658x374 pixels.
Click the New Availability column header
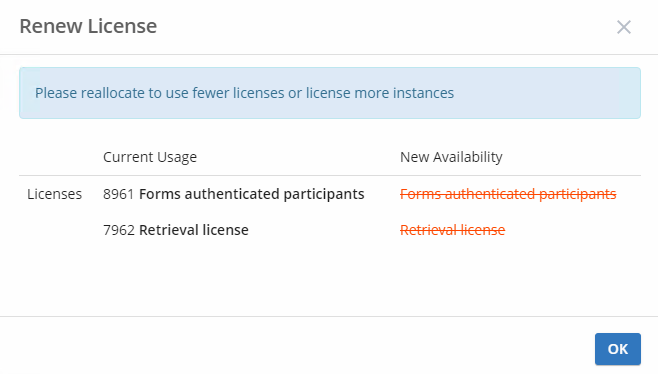point(451,157)
